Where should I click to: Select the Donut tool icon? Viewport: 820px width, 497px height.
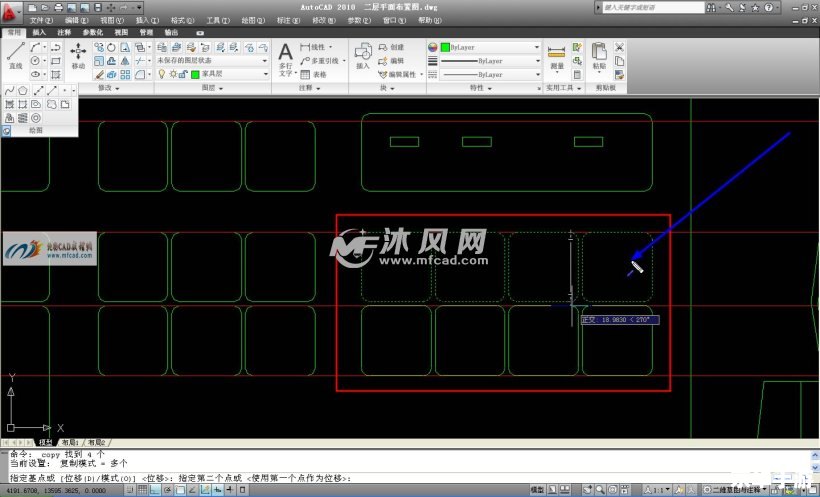tap(36, 118)
